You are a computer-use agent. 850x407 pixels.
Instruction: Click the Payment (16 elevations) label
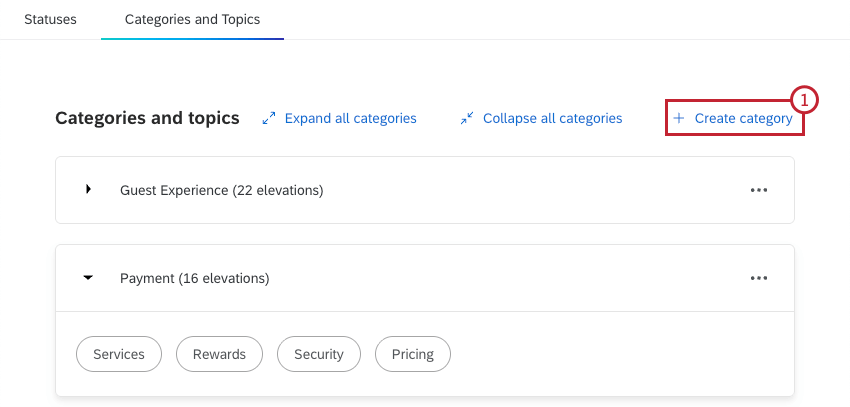tap(194, 278)
